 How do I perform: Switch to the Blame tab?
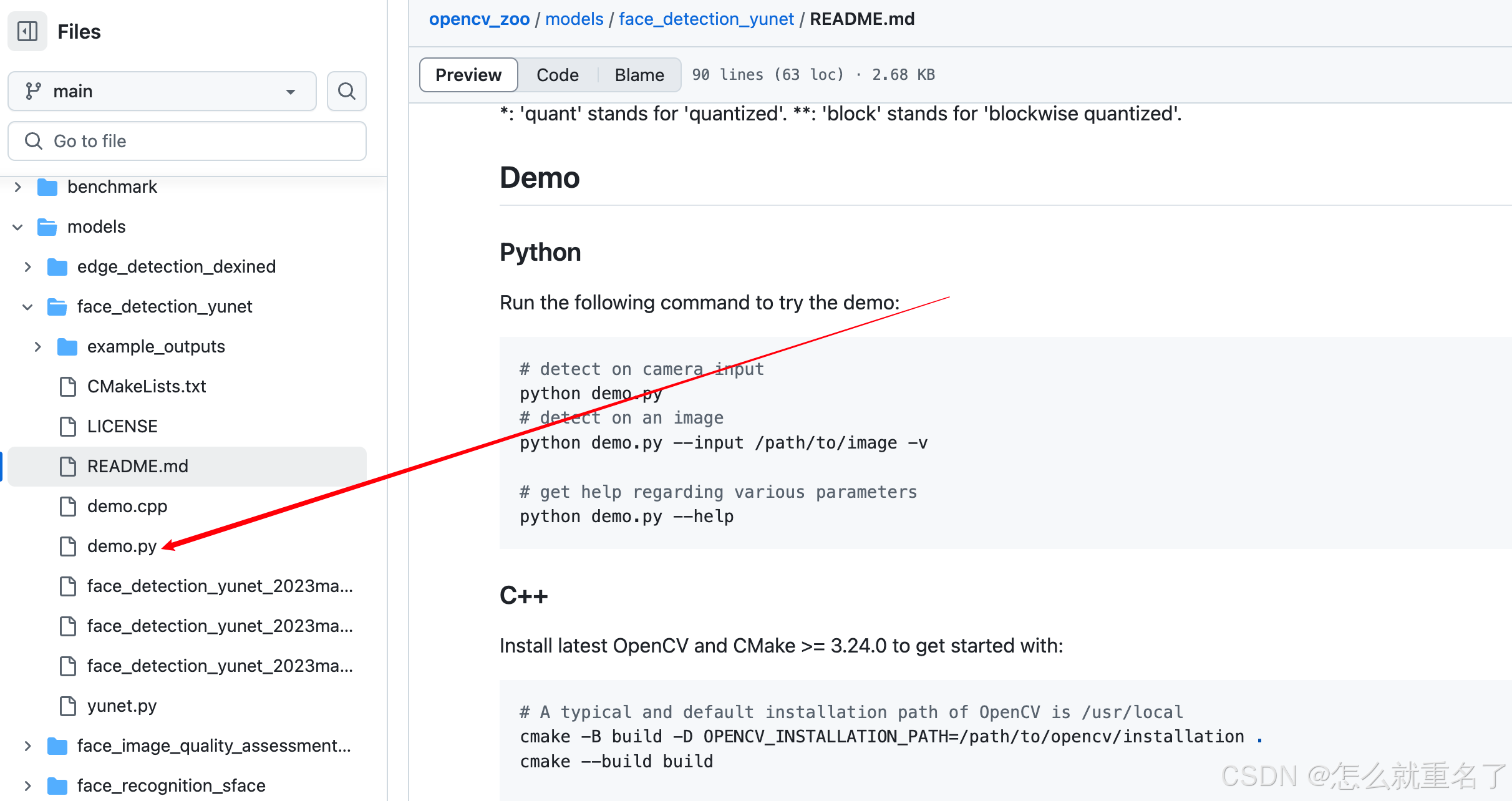(639, 75)
